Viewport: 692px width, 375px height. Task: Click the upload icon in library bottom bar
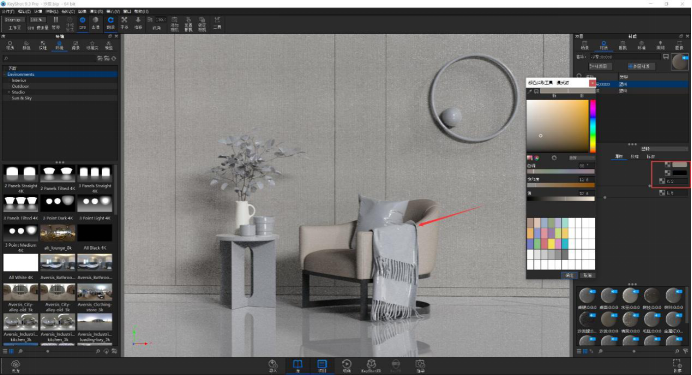(x=106, y=352)
